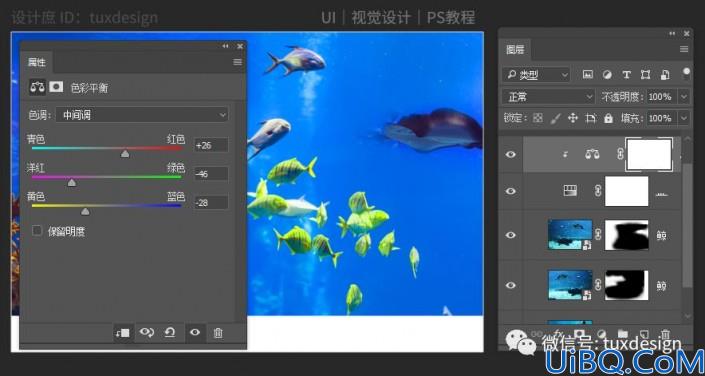Click the view previous state icon
Image resolution: width=705 pixels, height=376 pixels.
(x=147, y=333)
